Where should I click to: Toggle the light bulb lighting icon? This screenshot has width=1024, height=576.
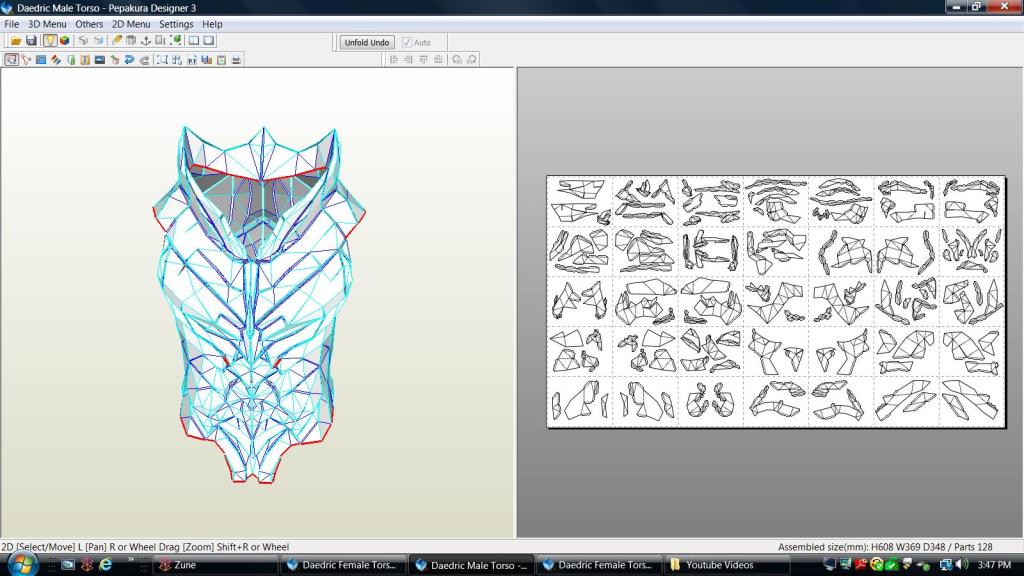(x=50, y=40)
